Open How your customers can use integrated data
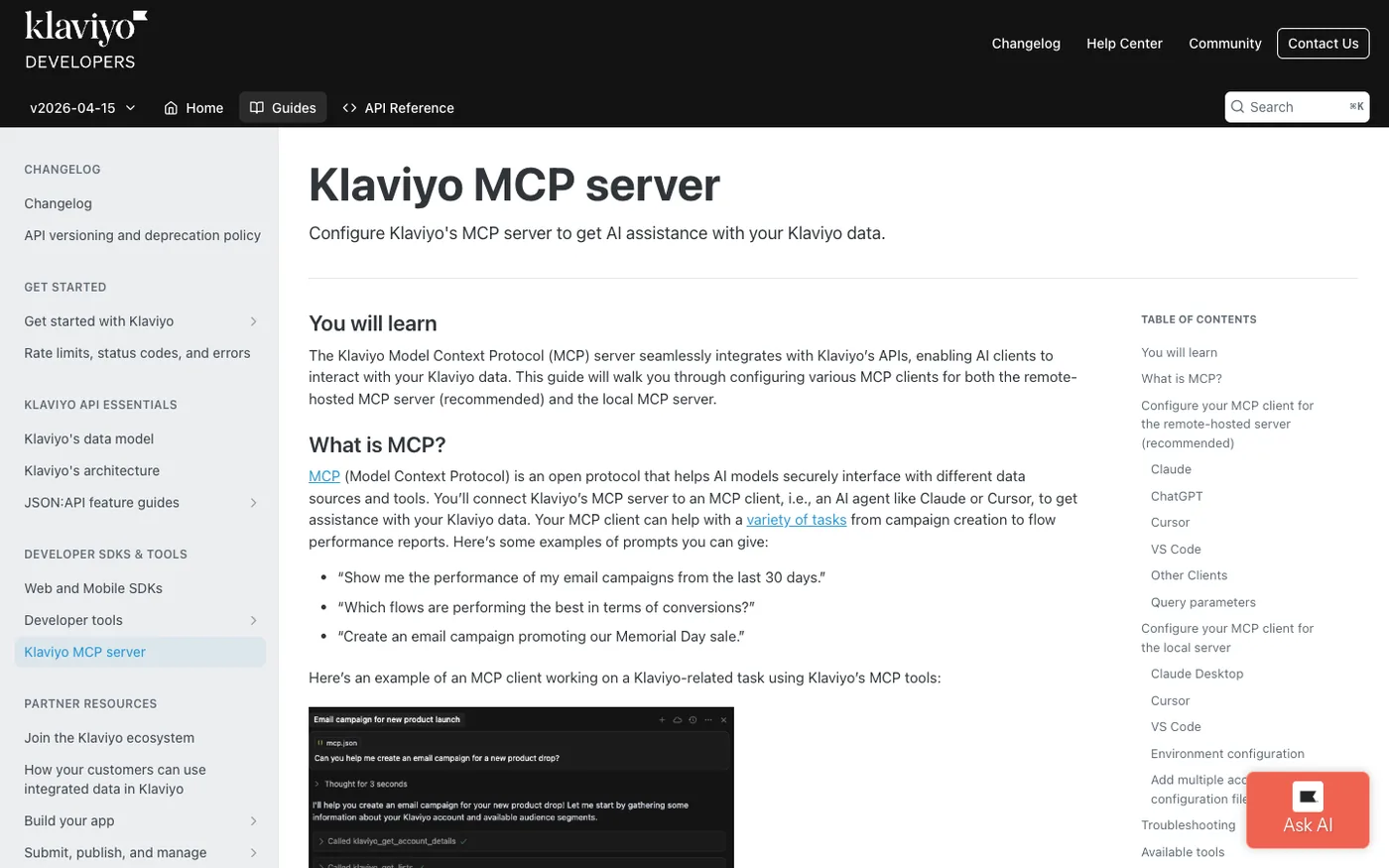This screenshot has height=868, width=1389. pos(115,780)
